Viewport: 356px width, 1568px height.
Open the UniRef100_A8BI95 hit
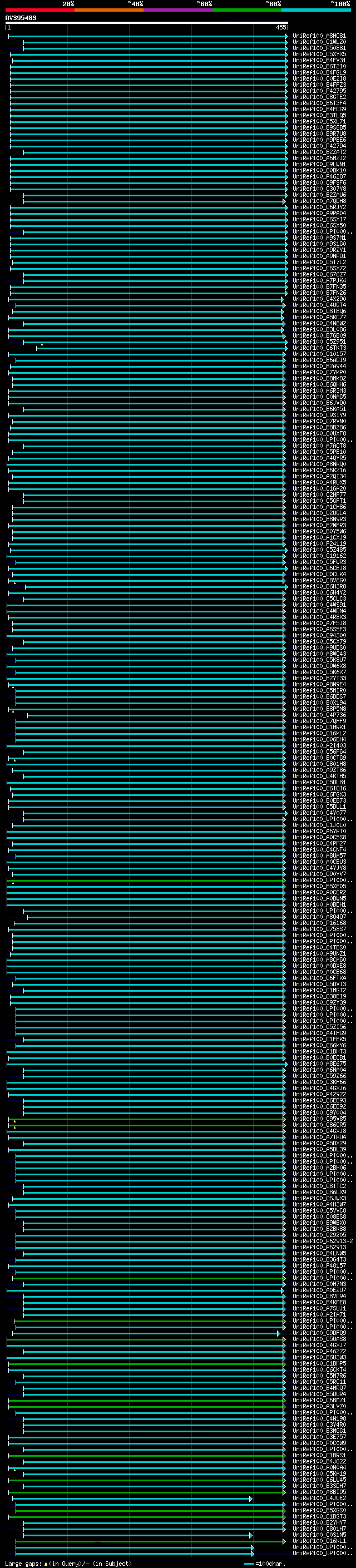(x=319, y=1492)
